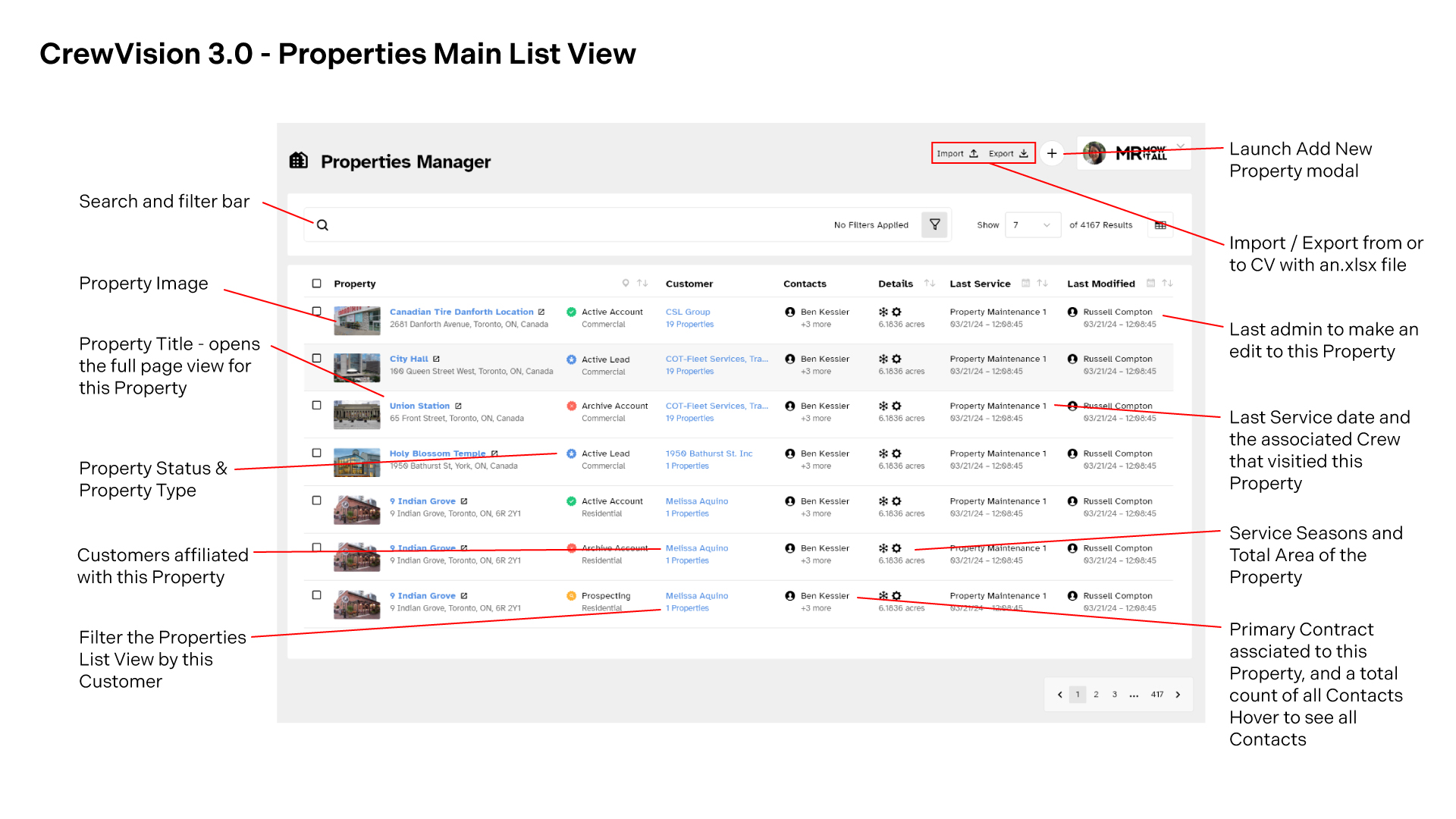The height and width of the screenshot is (819, 1456).
Task: Click the location pin icon in Property header
Action: pos(626,283)
